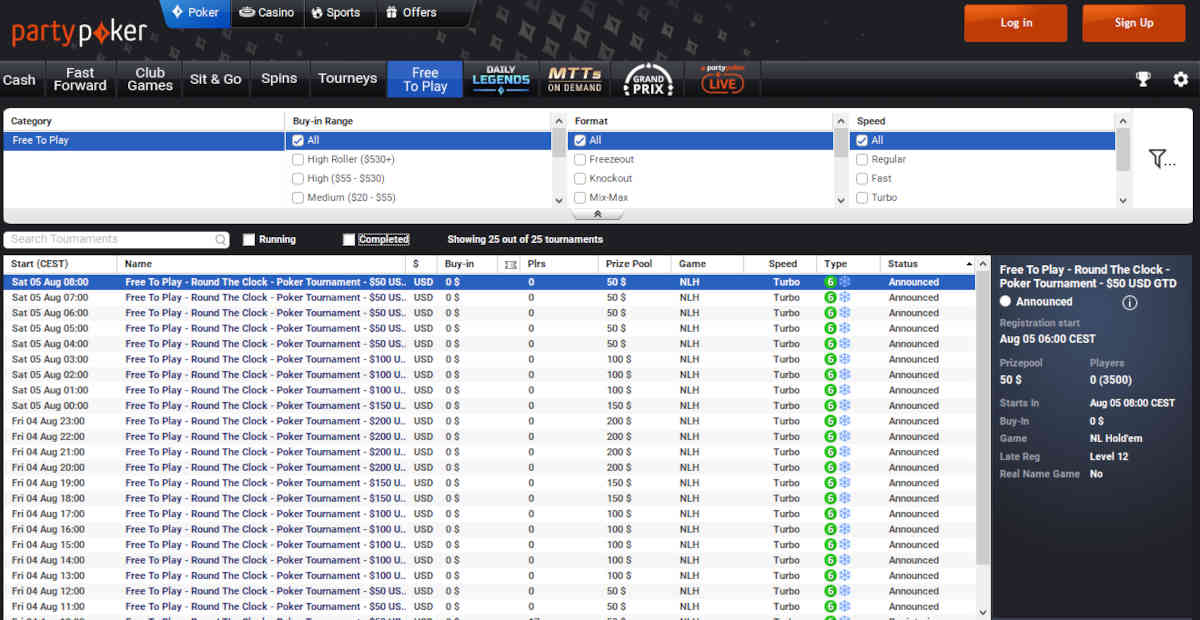This screenshot has height=620, width=1200.
Task: Open the Cash games tab
Action: coord(19,79)
